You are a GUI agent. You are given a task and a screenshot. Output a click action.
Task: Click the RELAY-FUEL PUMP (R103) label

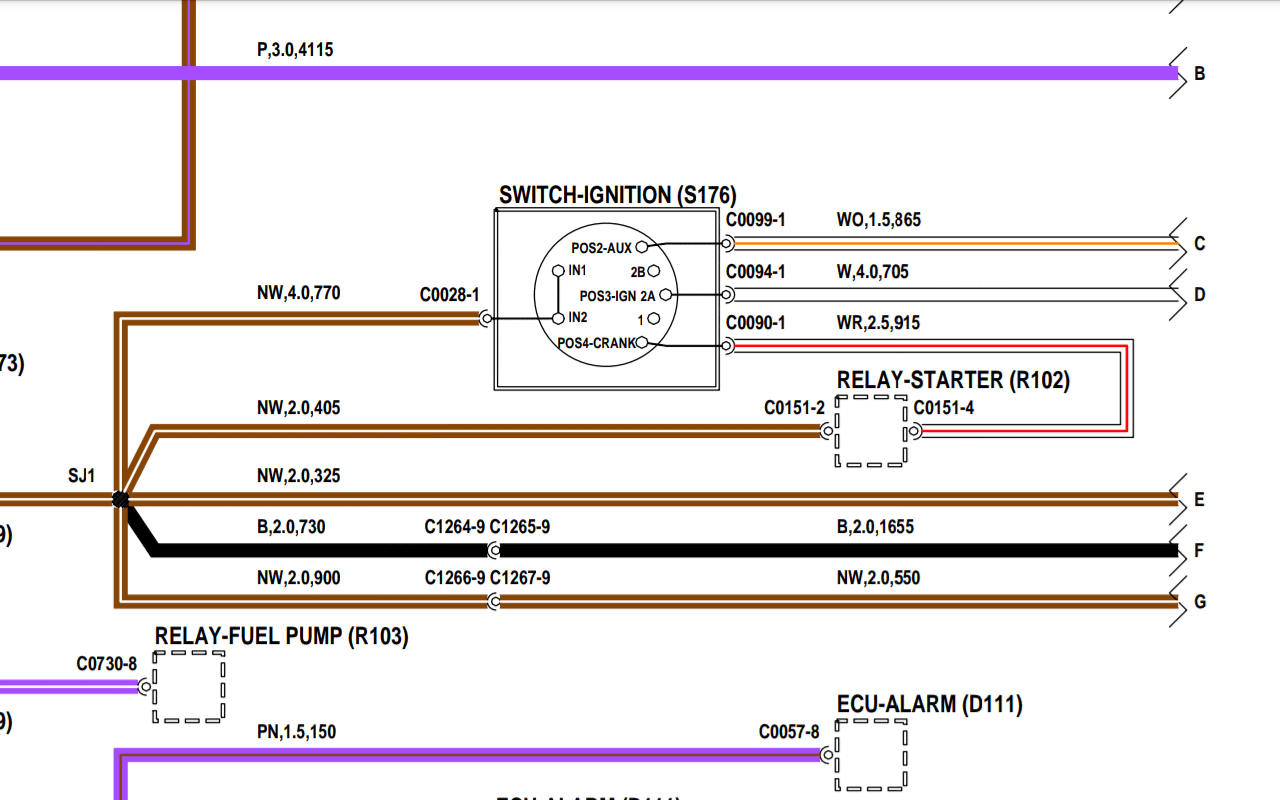click(281, 636)
